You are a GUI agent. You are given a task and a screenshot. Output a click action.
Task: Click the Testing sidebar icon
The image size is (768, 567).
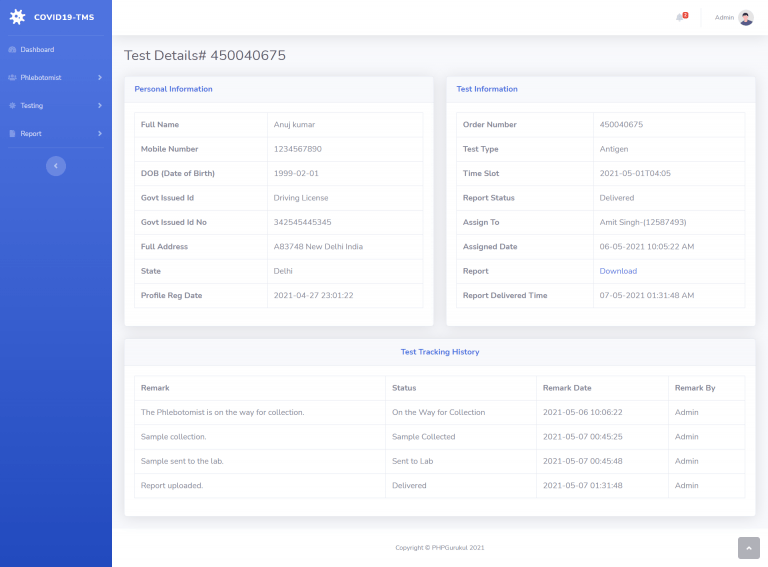(x=12, y=105)
